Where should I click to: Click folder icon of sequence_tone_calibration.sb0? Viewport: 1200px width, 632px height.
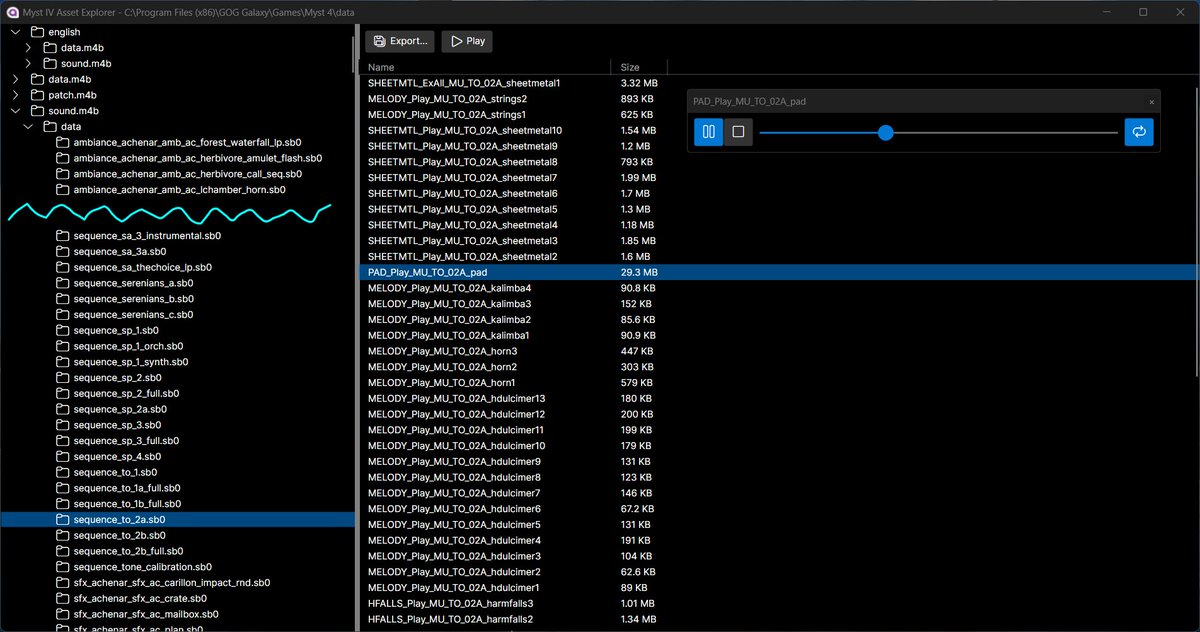tap(63, 567)
